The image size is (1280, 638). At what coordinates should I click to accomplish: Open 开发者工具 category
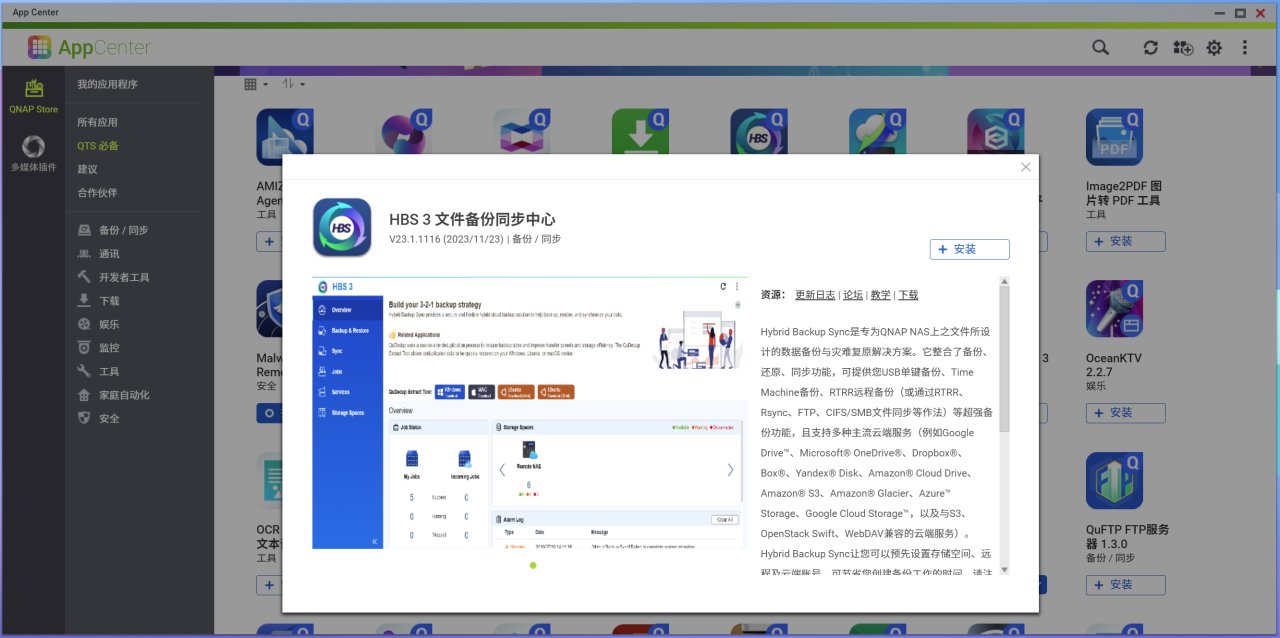pos(113,277)
